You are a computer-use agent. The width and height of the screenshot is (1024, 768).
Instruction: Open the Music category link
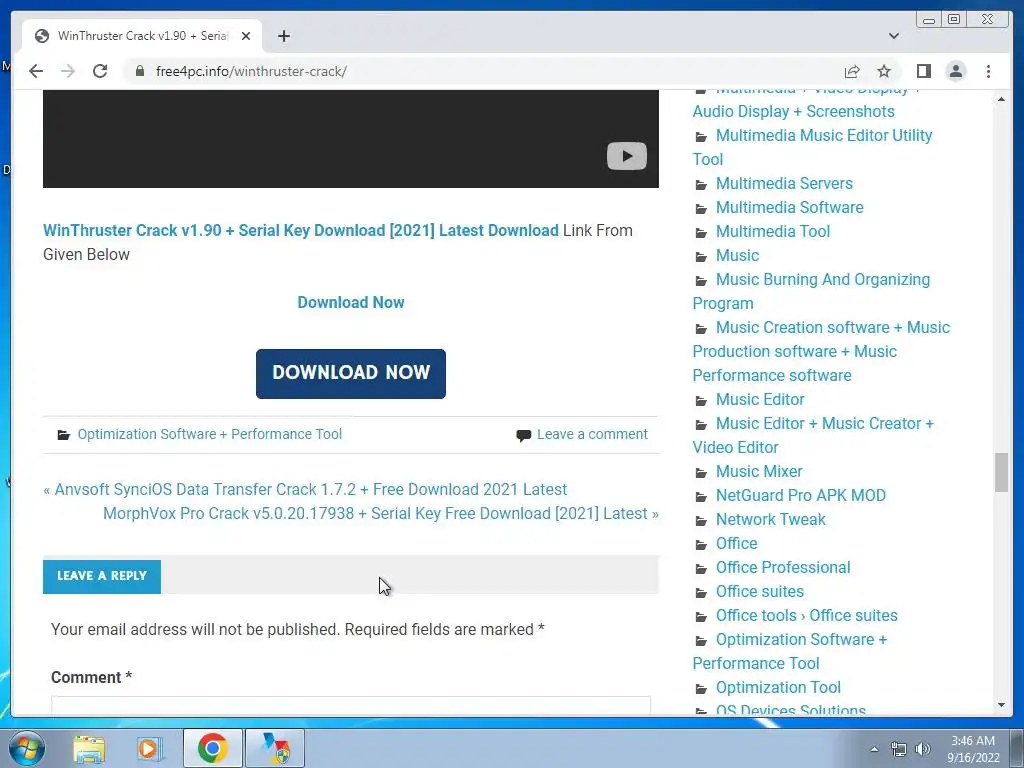coord(737,255)
